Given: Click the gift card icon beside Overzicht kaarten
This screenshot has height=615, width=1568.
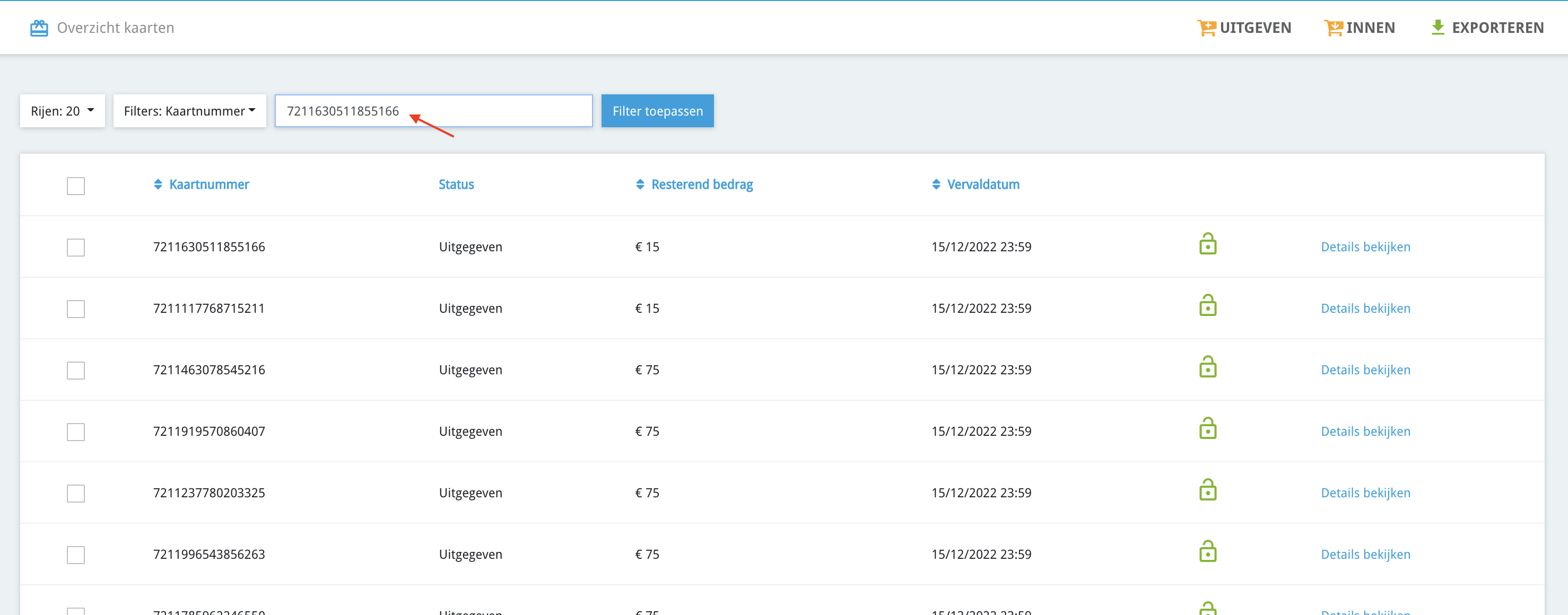Looking at the screenshot, I should 39,28.
